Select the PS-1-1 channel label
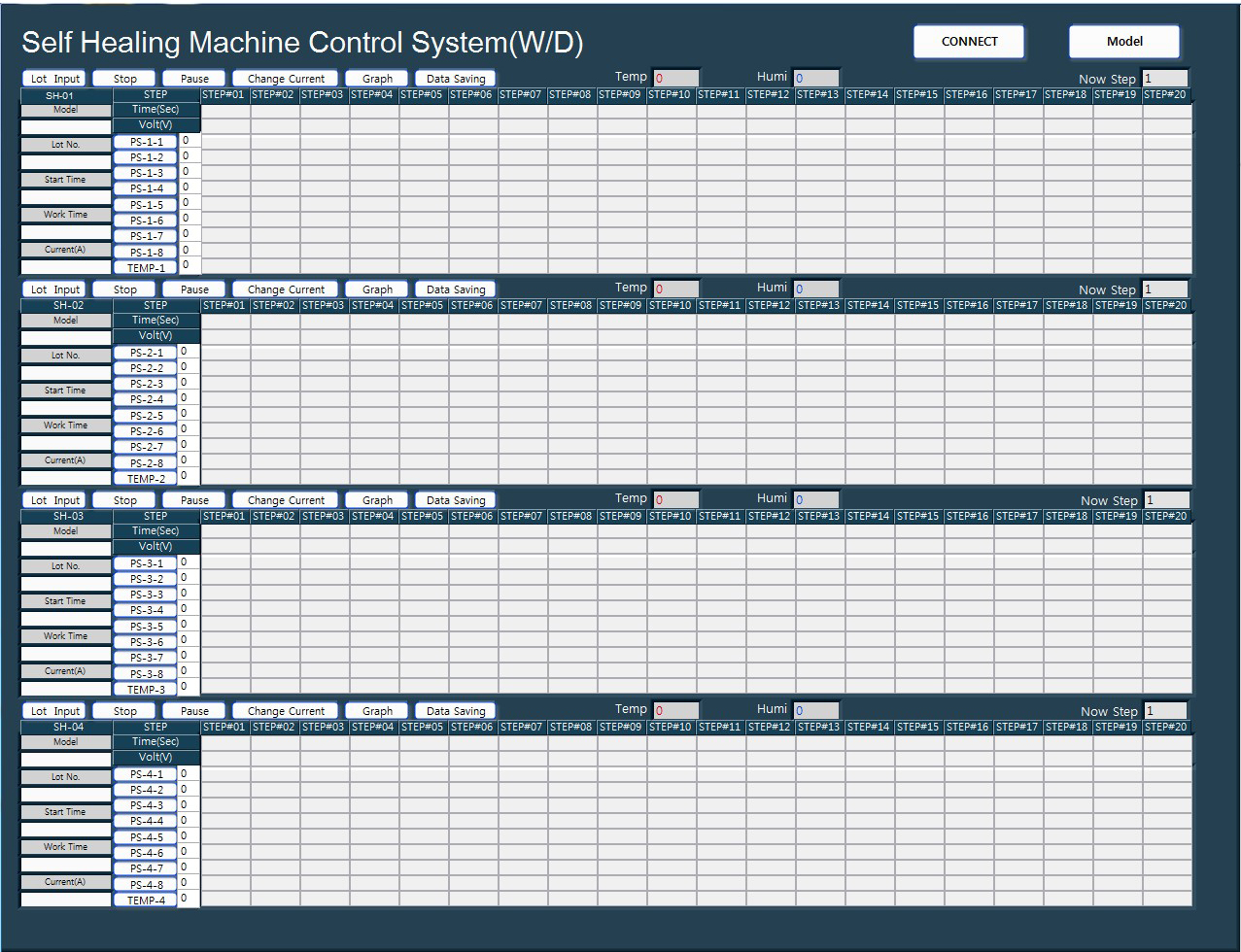 tap(147, 142)
